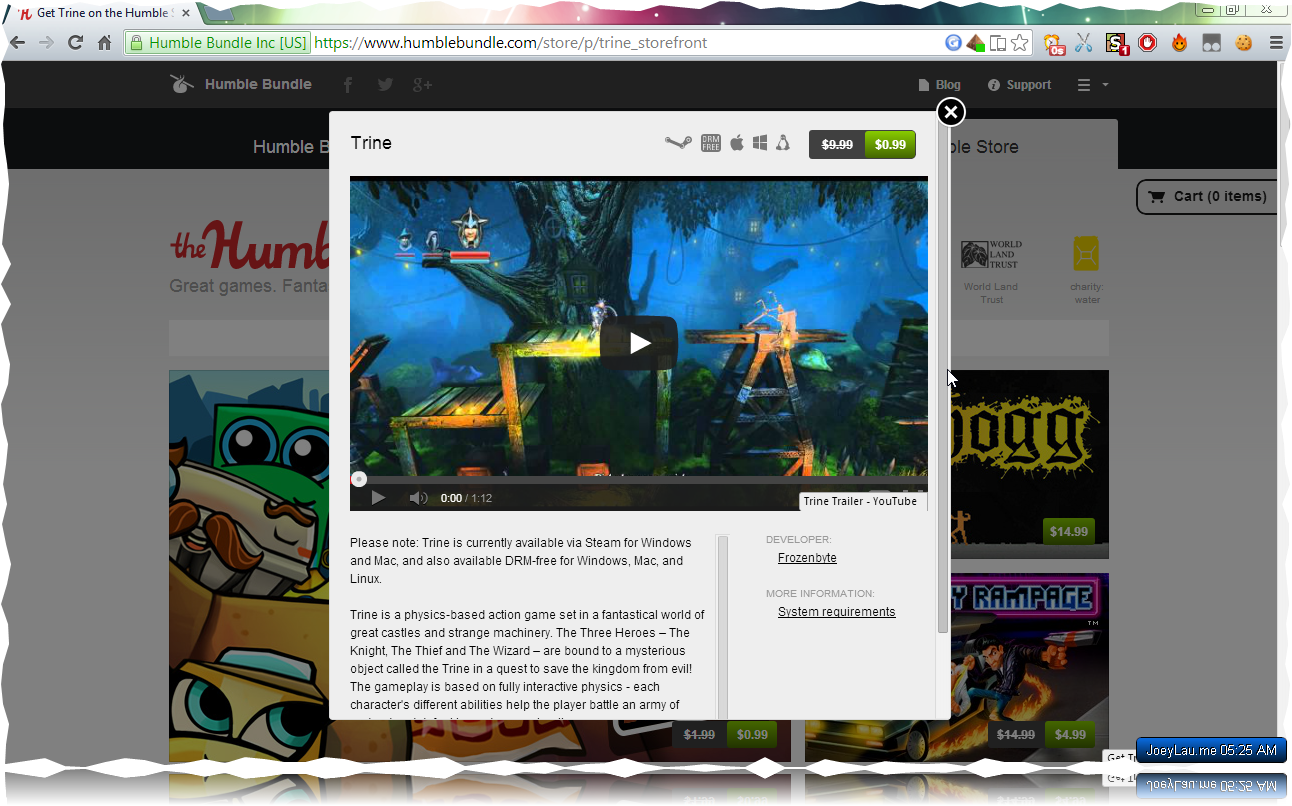1292x806 pixels.
Task: Open the Blog link
Action: click(939, 85)
